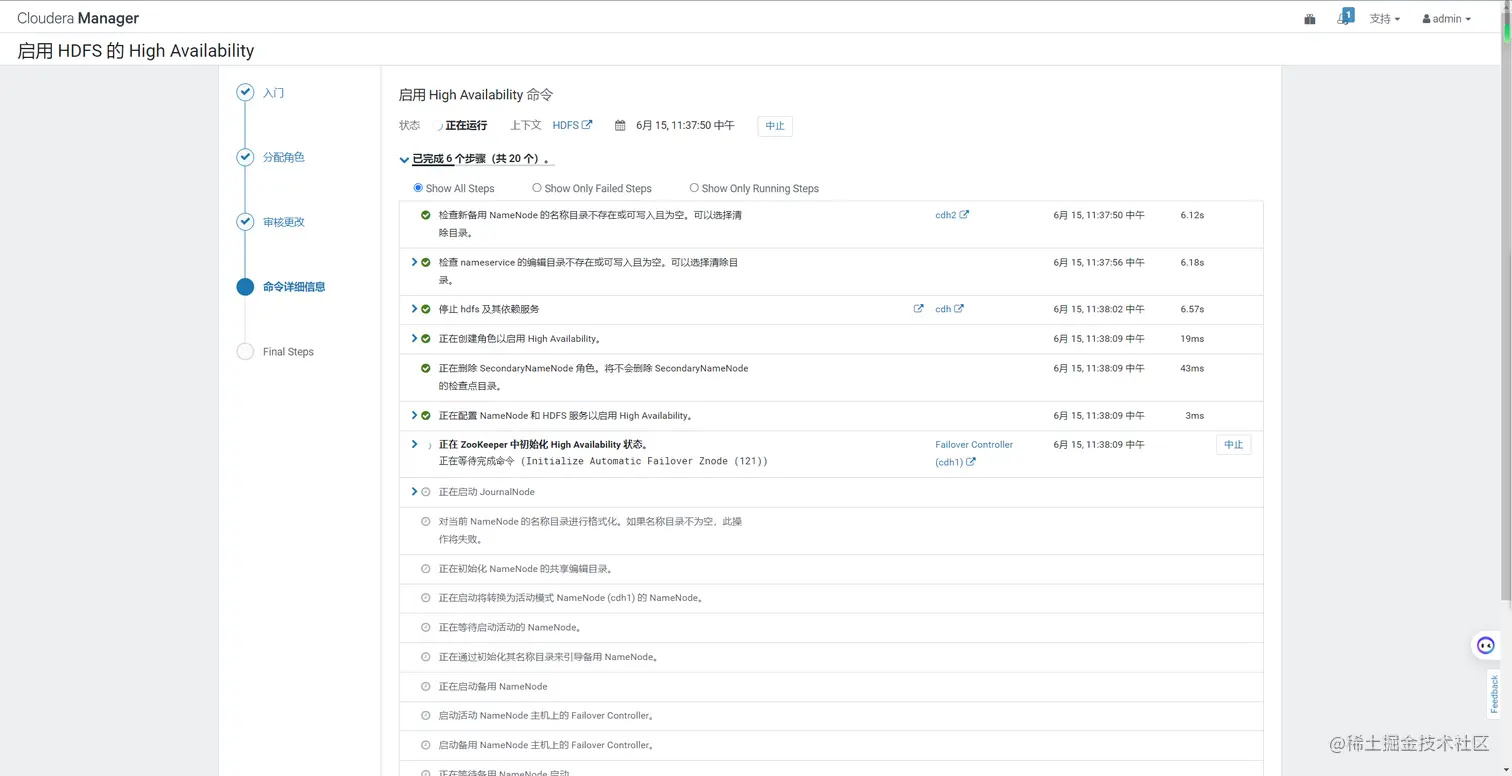1512x776 pixels.
Task: Select Show Only Failed Steps radio button
Action: 537,188
